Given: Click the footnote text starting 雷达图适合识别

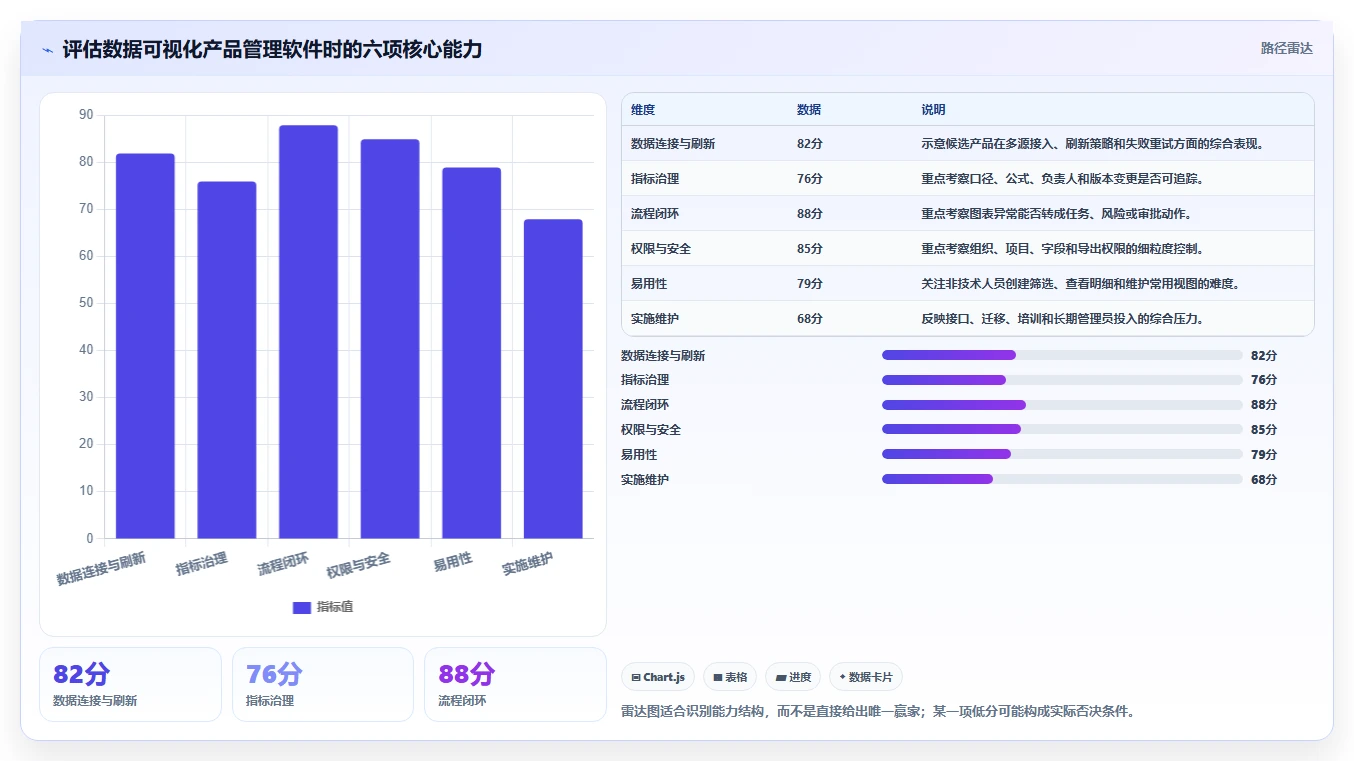Looking at the screenshot, I should coord(878,712).
